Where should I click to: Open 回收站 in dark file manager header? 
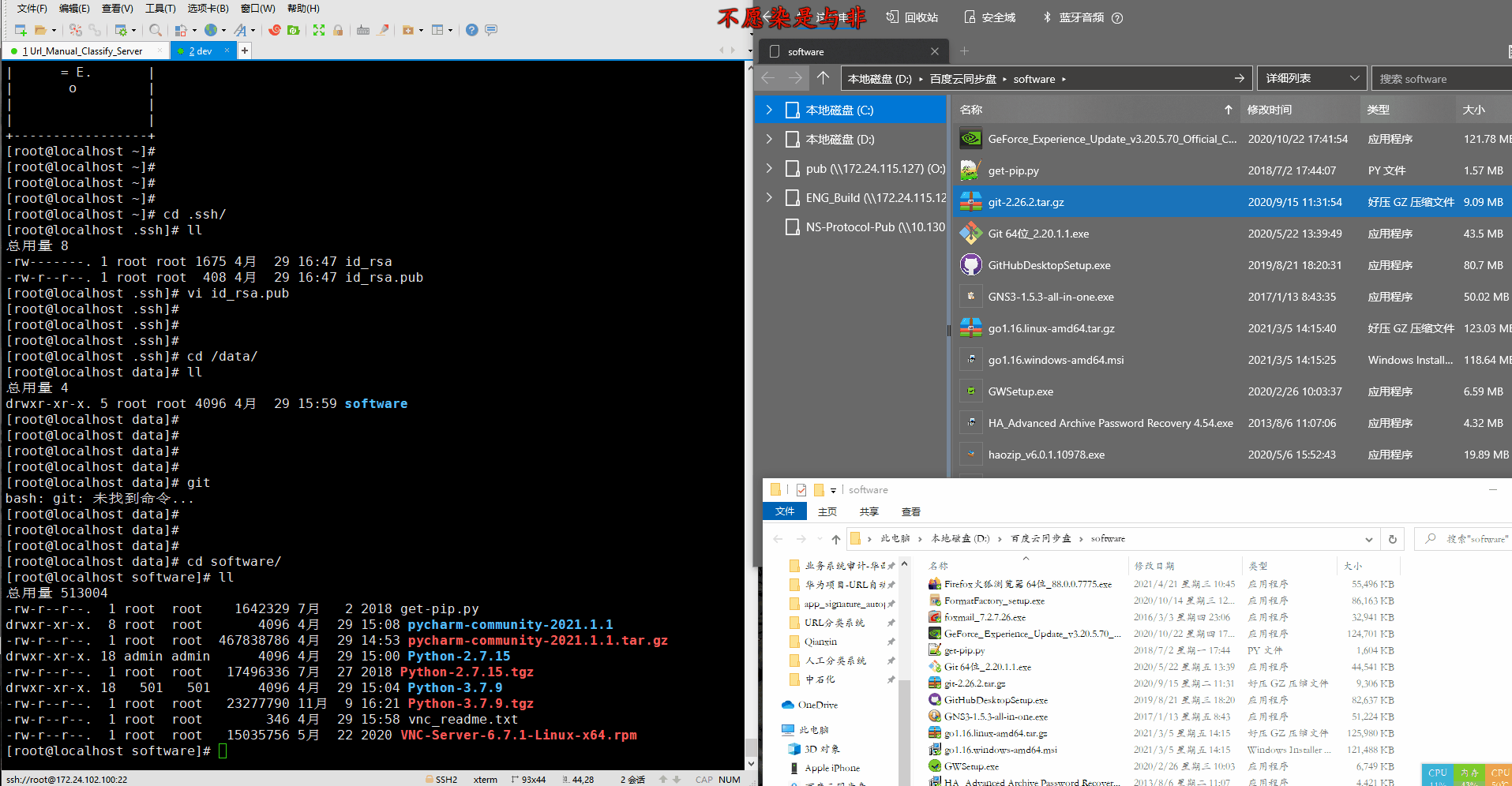[x=912, y=17]
